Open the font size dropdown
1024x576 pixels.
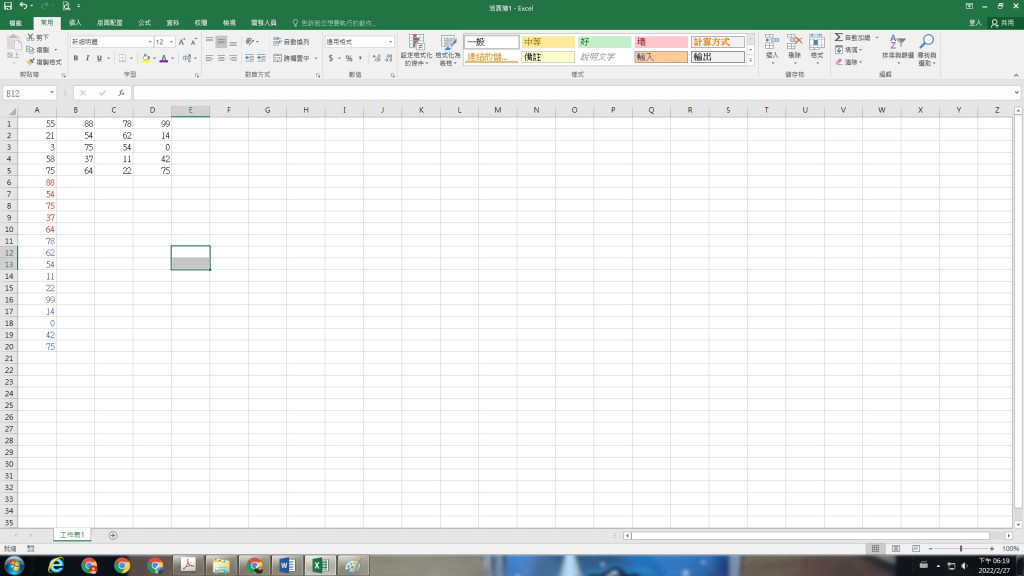point(172,42)
